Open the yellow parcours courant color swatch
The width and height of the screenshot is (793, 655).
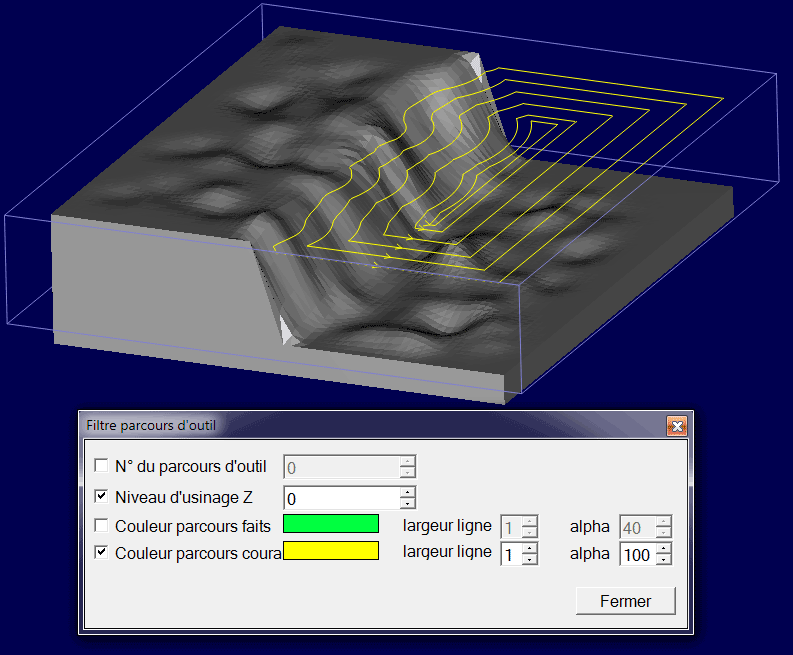click(x=331, y=551)
